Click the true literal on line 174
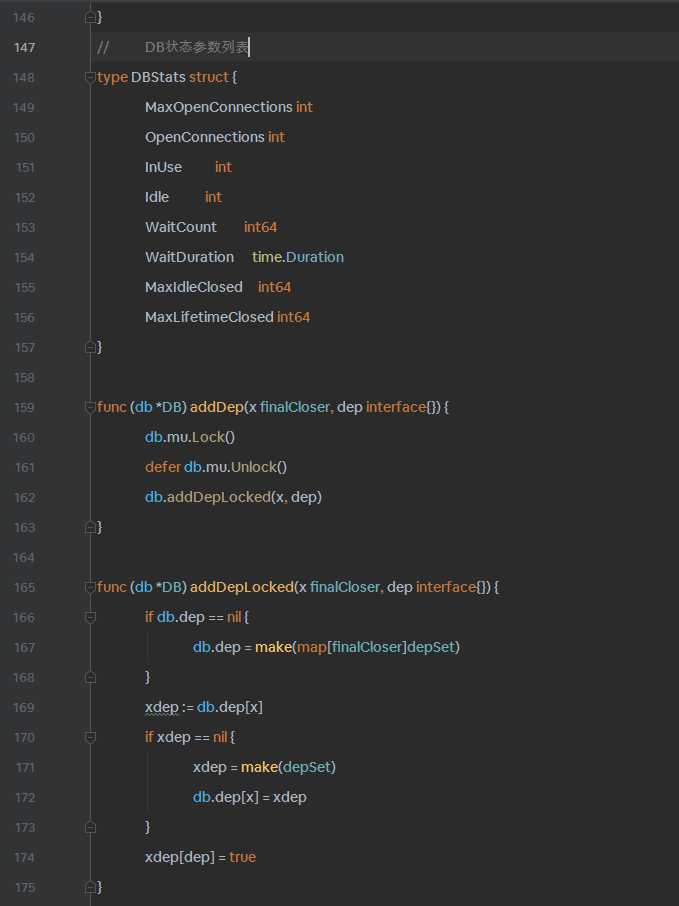 242,857
